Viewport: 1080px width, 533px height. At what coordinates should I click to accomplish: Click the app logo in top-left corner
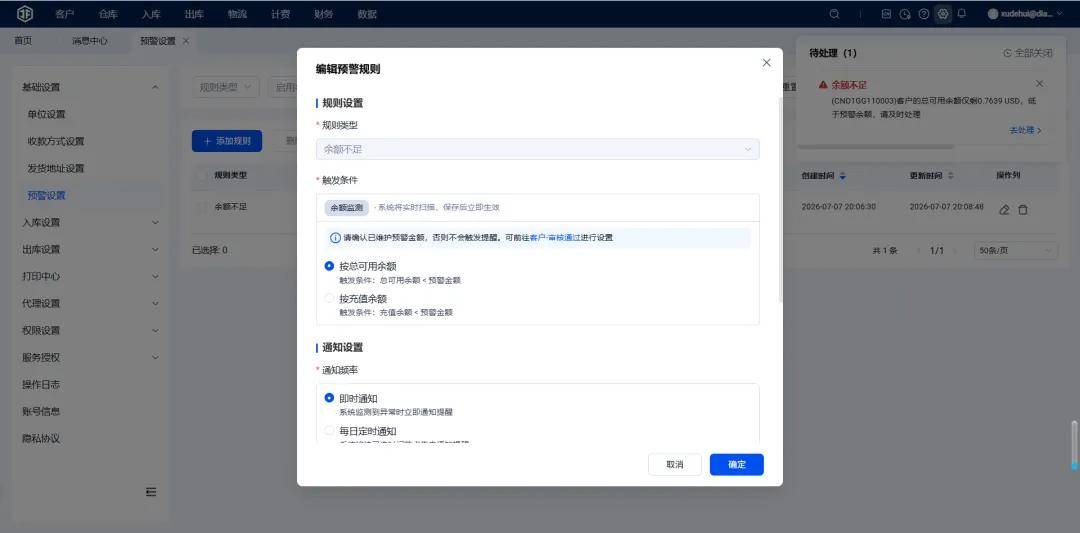tap(24, 14)
